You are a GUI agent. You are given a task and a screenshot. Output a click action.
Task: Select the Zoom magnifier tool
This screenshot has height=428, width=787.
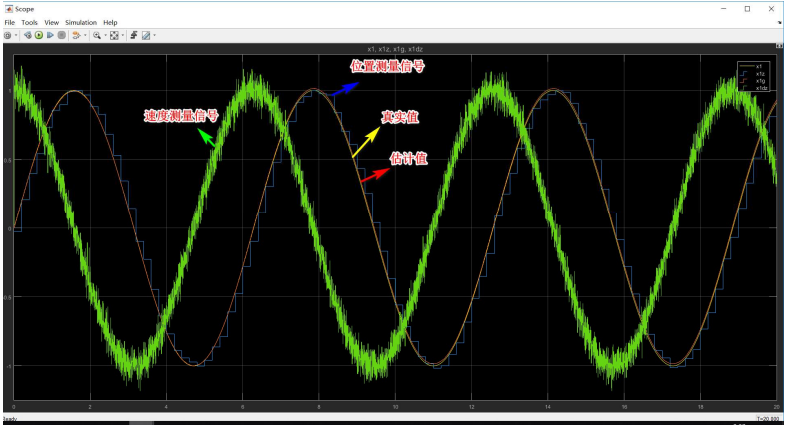[x=96, y=35]
